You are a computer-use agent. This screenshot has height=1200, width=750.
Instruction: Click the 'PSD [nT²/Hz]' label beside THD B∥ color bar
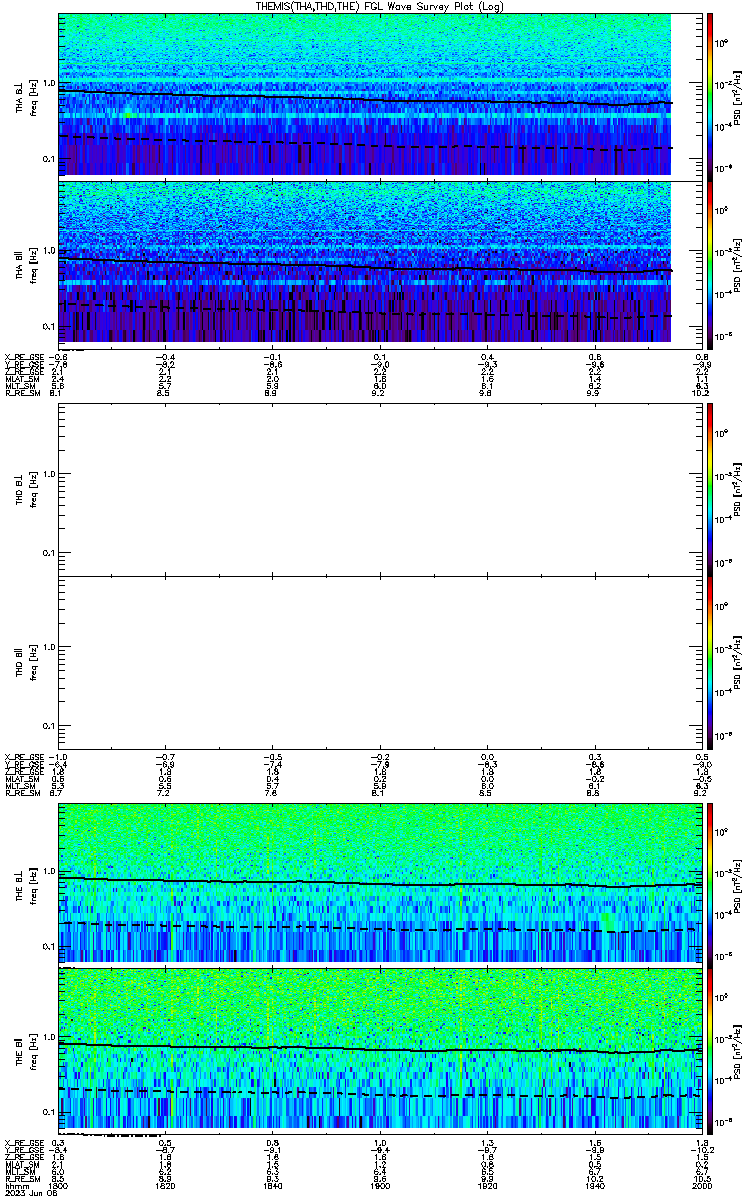coord(737,662)
